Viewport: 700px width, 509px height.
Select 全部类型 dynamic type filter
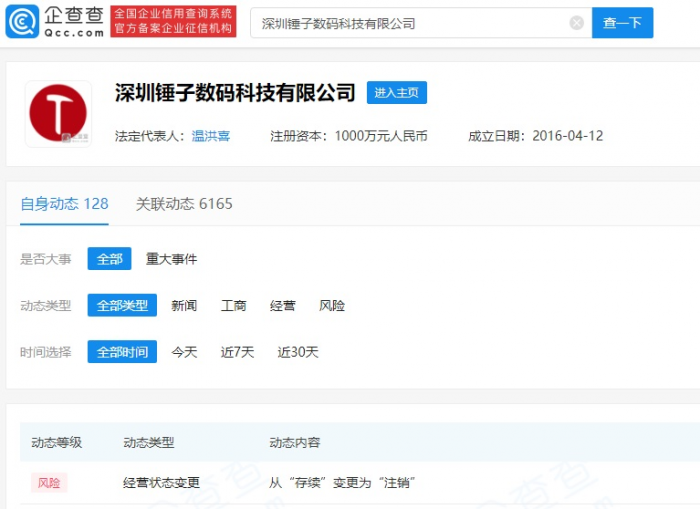pyautogui.click(x=122, y=306)
